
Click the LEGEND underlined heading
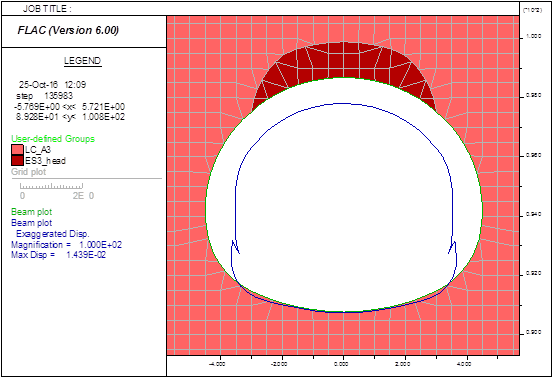click(x=83, y=61)
